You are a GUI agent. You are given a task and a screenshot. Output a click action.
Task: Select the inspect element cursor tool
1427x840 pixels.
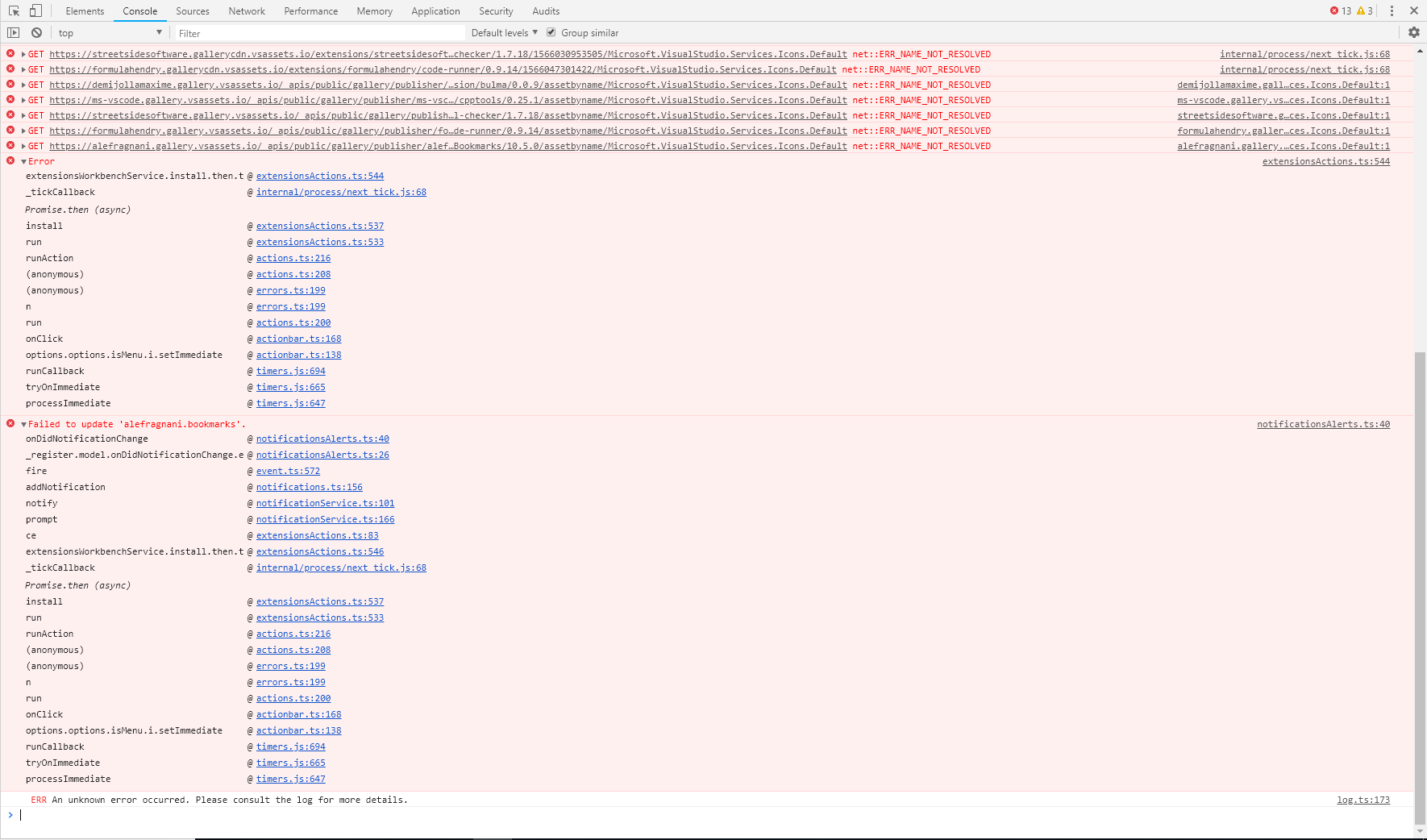pyautogui.click(x=12, y=10)
